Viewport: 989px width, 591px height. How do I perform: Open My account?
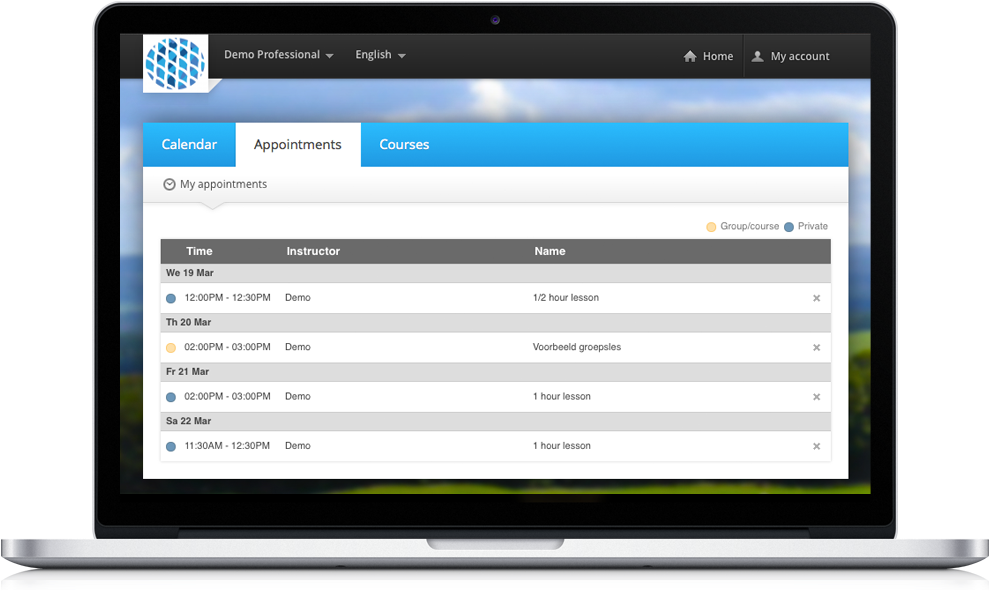point(798,56)
